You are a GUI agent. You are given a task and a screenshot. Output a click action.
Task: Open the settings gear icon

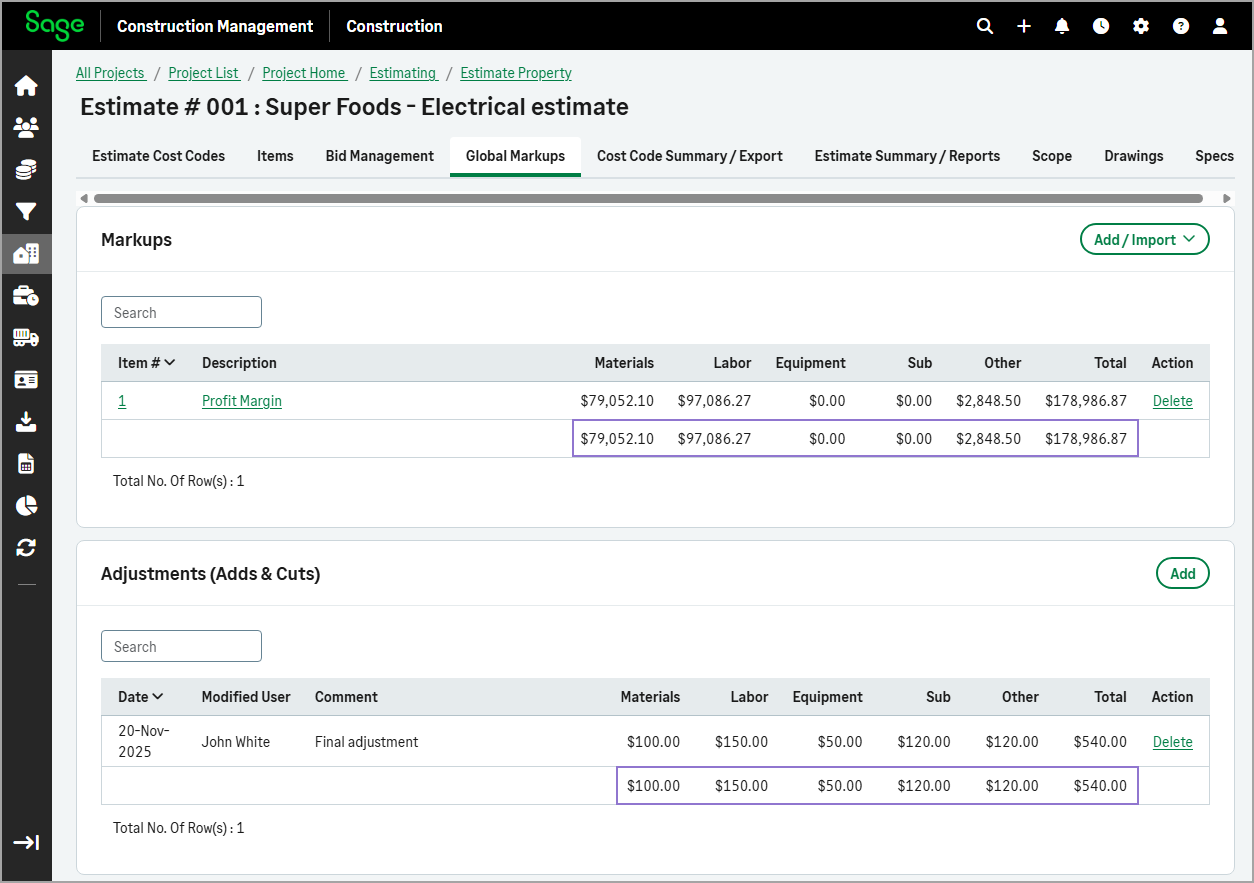tap(1141, 26)
